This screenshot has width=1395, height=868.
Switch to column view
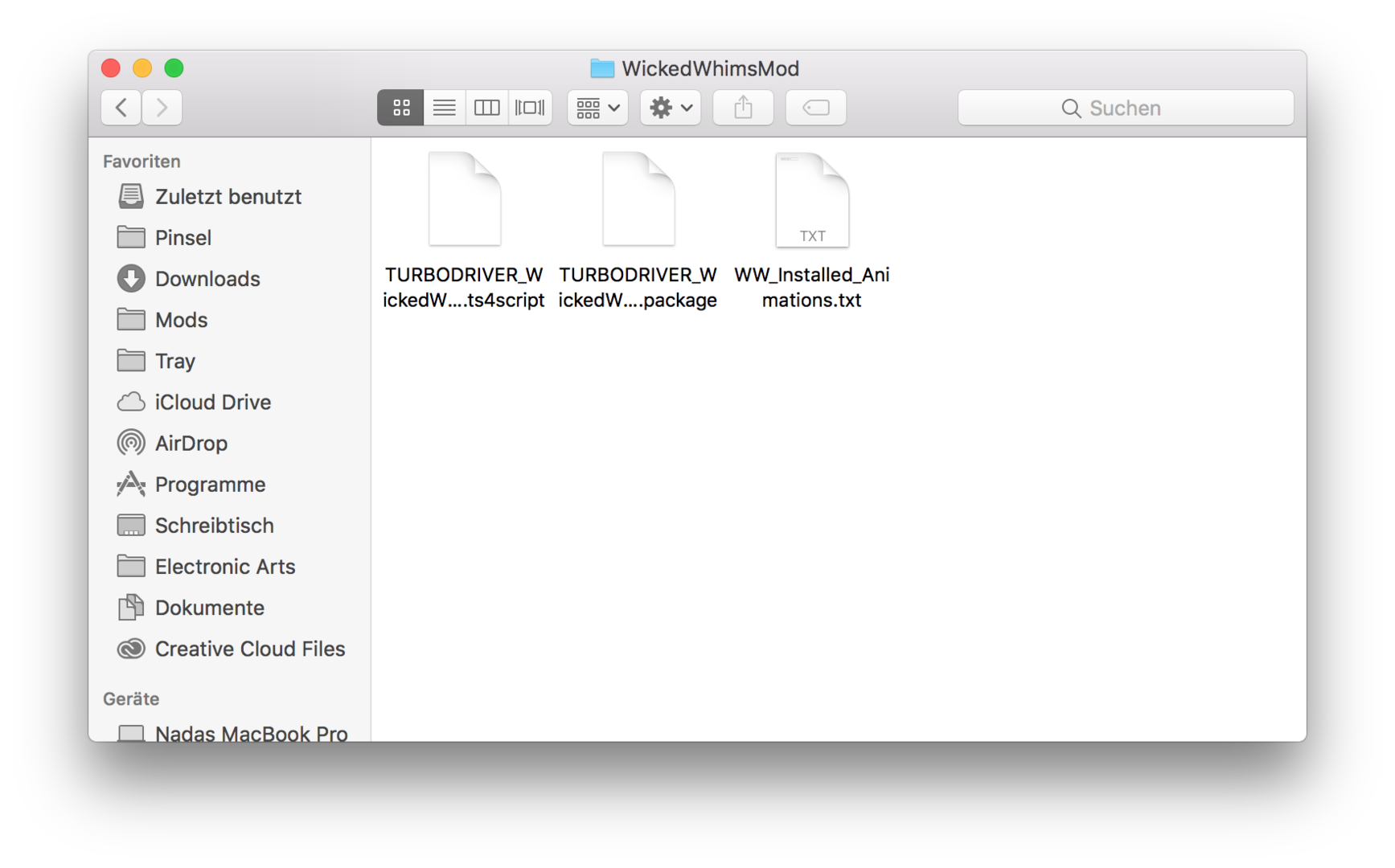(x=486, y=108)
